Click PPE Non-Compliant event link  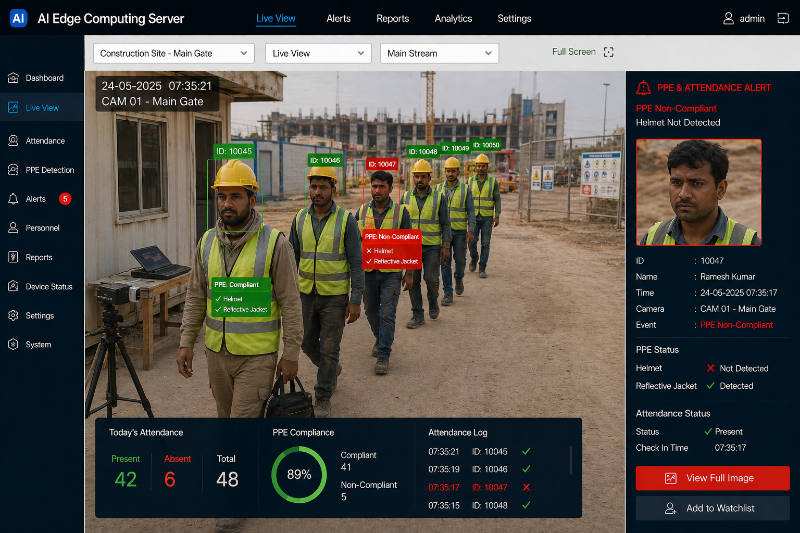tap(736, 325)
